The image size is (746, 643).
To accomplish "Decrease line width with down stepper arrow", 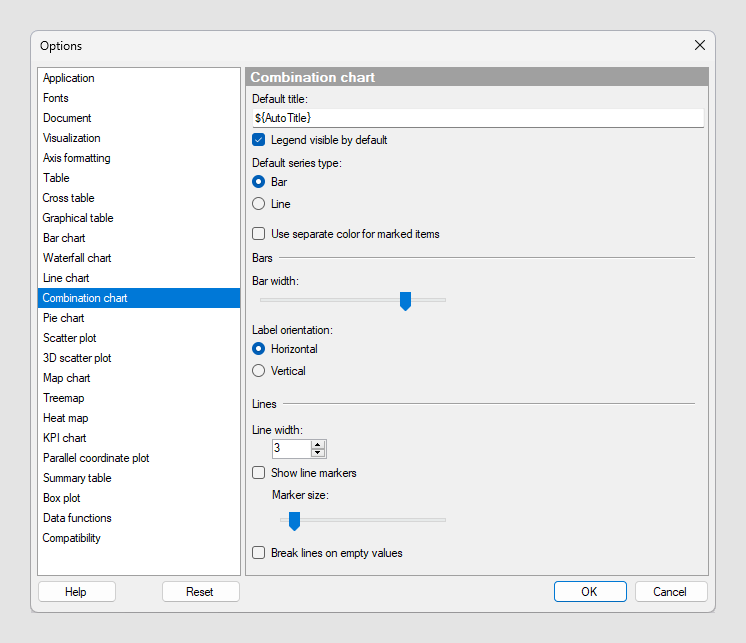I will click(x=318, y=452).
